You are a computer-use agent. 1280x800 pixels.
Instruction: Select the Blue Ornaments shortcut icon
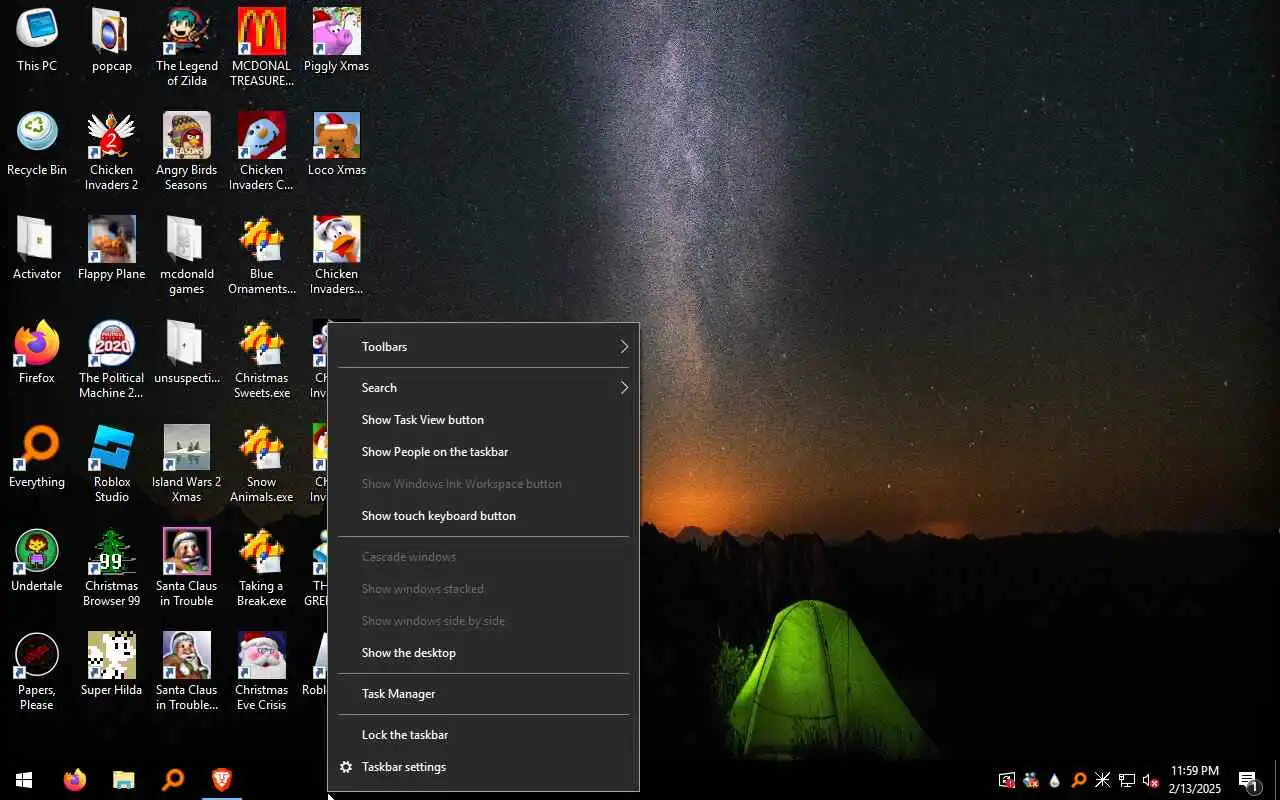click(262, 256)
